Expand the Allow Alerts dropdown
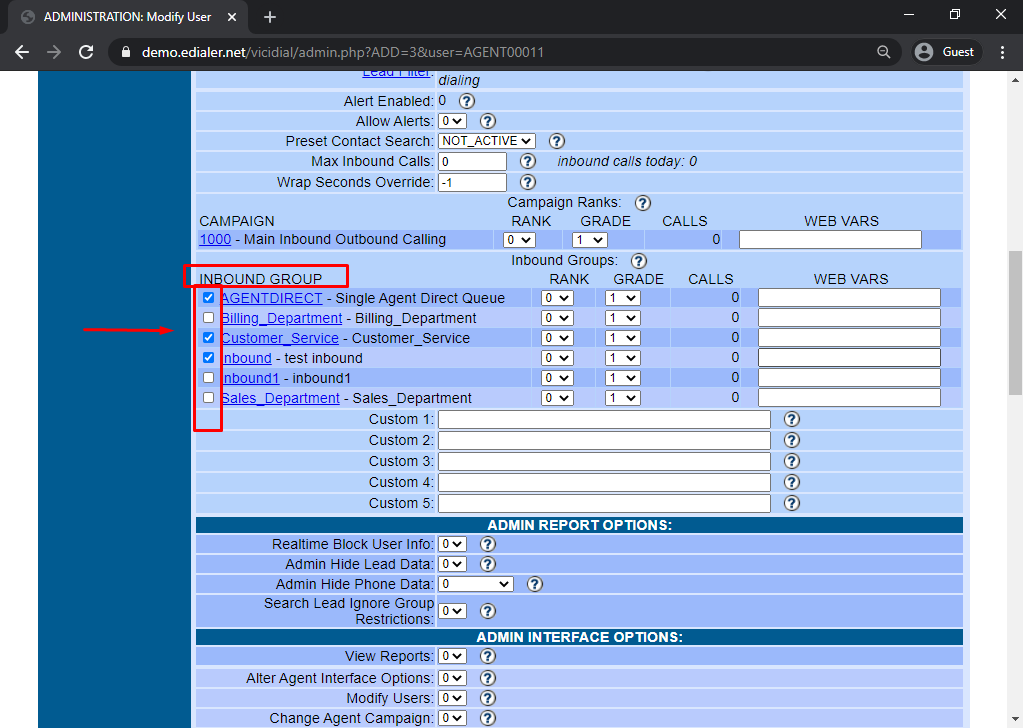Screen dimensions: 1023x728 click(452, 121)
